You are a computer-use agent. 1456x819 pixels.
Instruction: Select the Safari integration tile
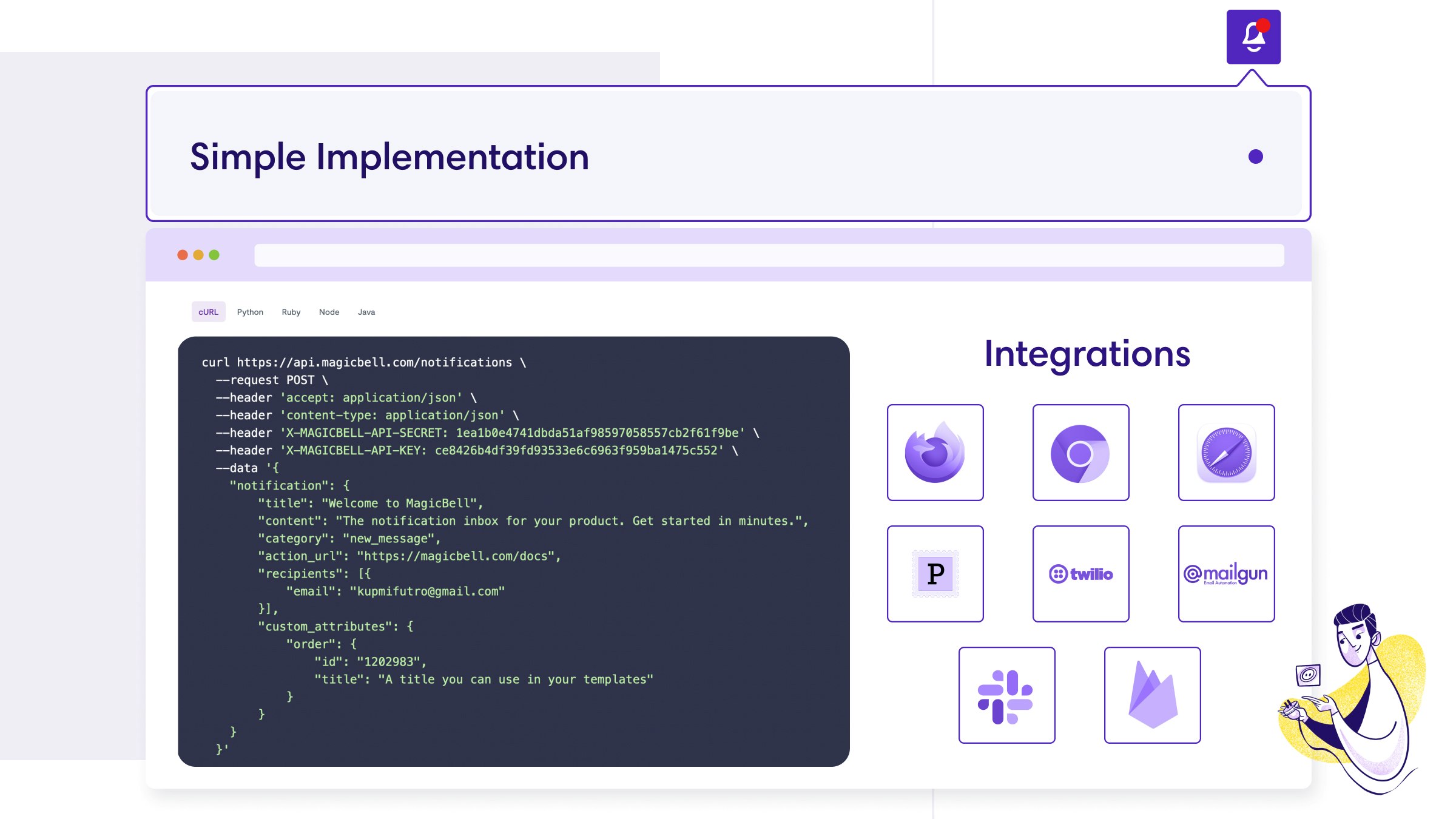[x=1226, y=453]
